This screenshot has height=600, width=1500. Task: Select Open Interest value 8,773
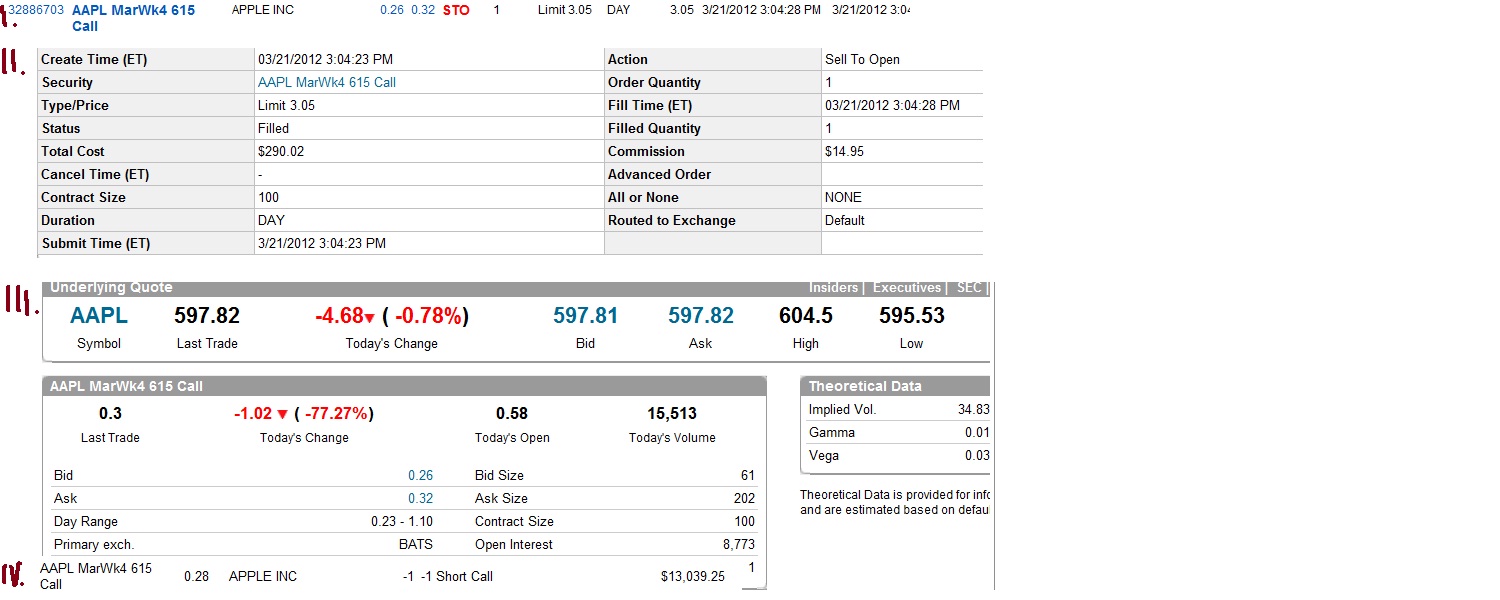pyautogui.click(x=738, y=545)
